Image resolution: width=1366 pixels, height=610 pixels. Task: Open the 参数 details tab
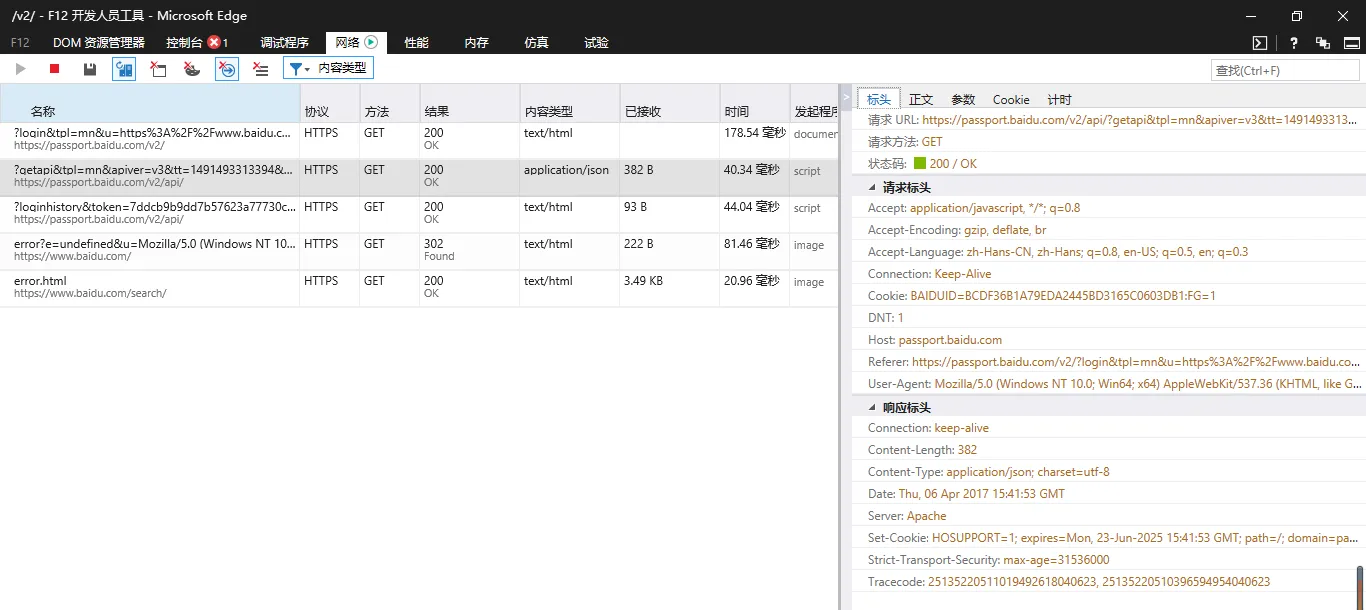(x=963, y=99)
